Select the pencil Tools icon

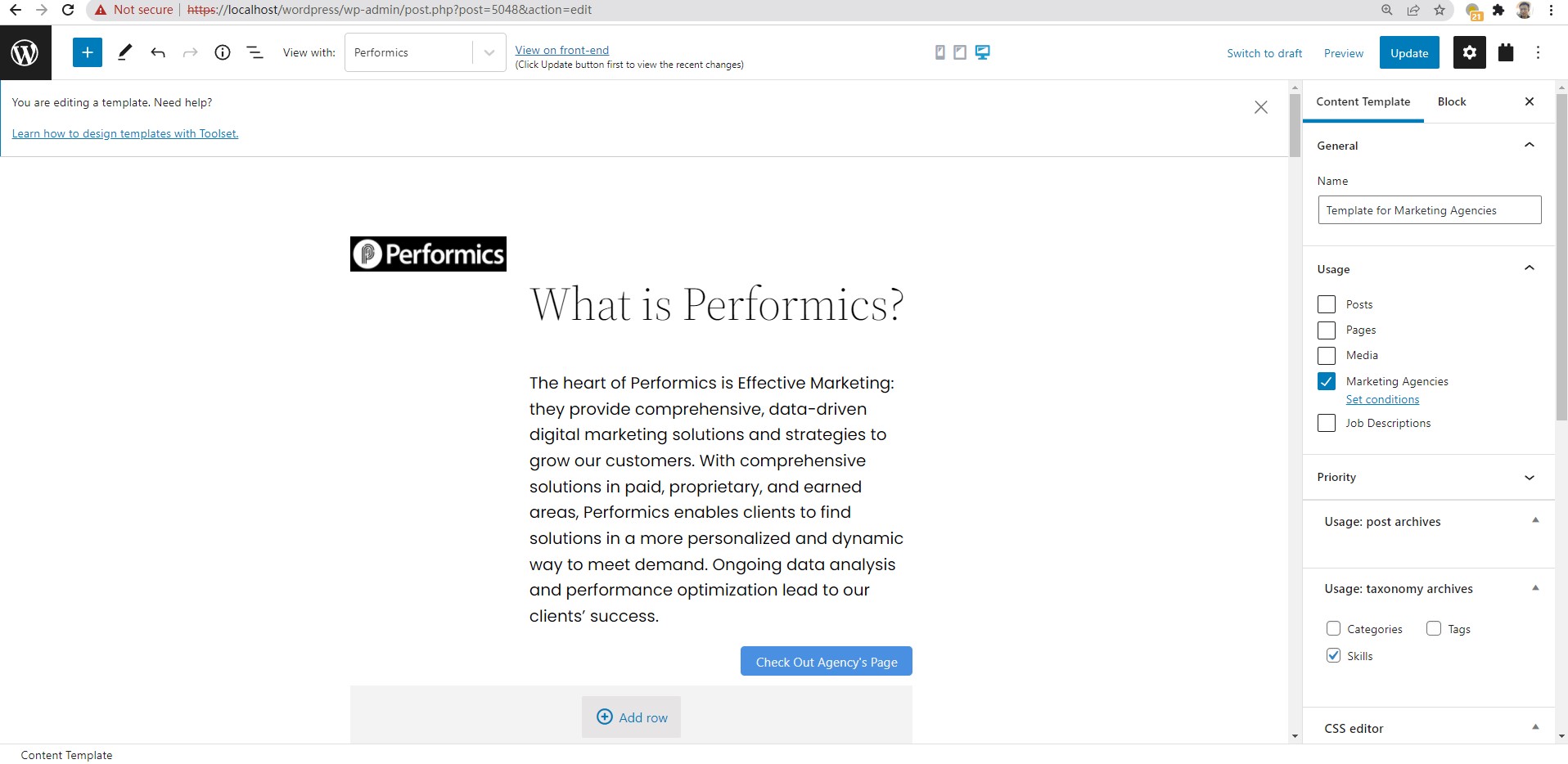(124, 52)
